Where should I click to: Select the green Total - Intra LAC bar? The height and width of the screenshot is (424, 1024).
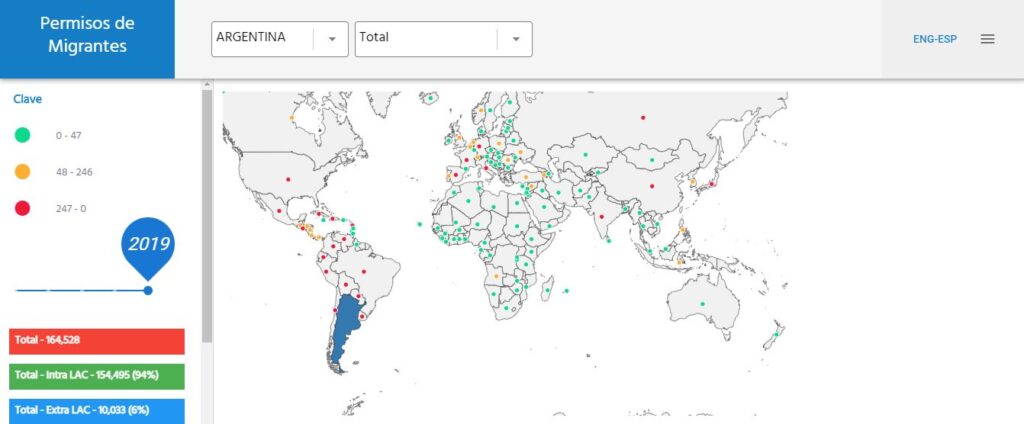pos(97,376)
